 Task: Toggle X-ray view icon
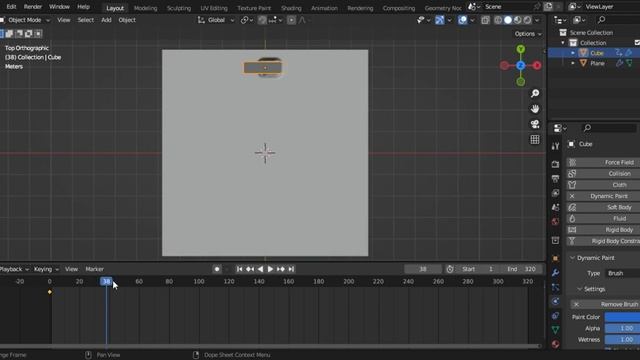485,20
